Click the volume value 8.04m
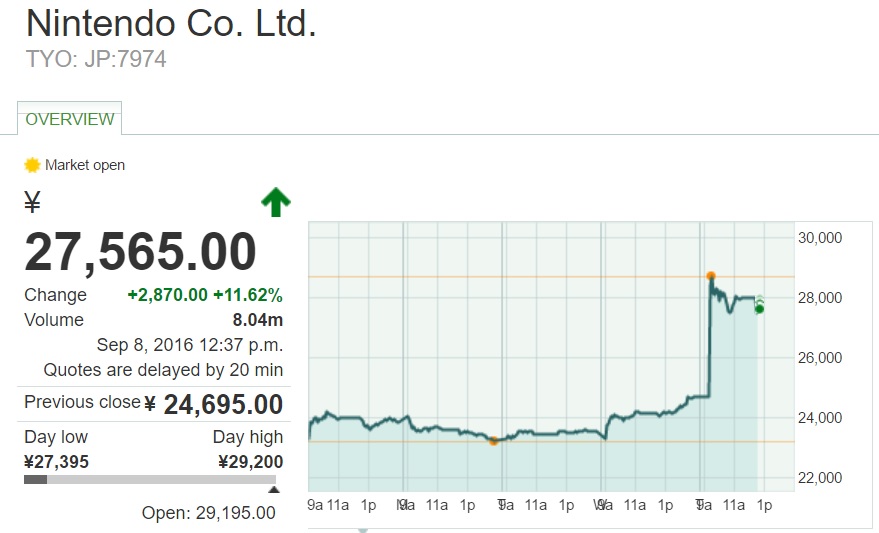 [258, 320]
